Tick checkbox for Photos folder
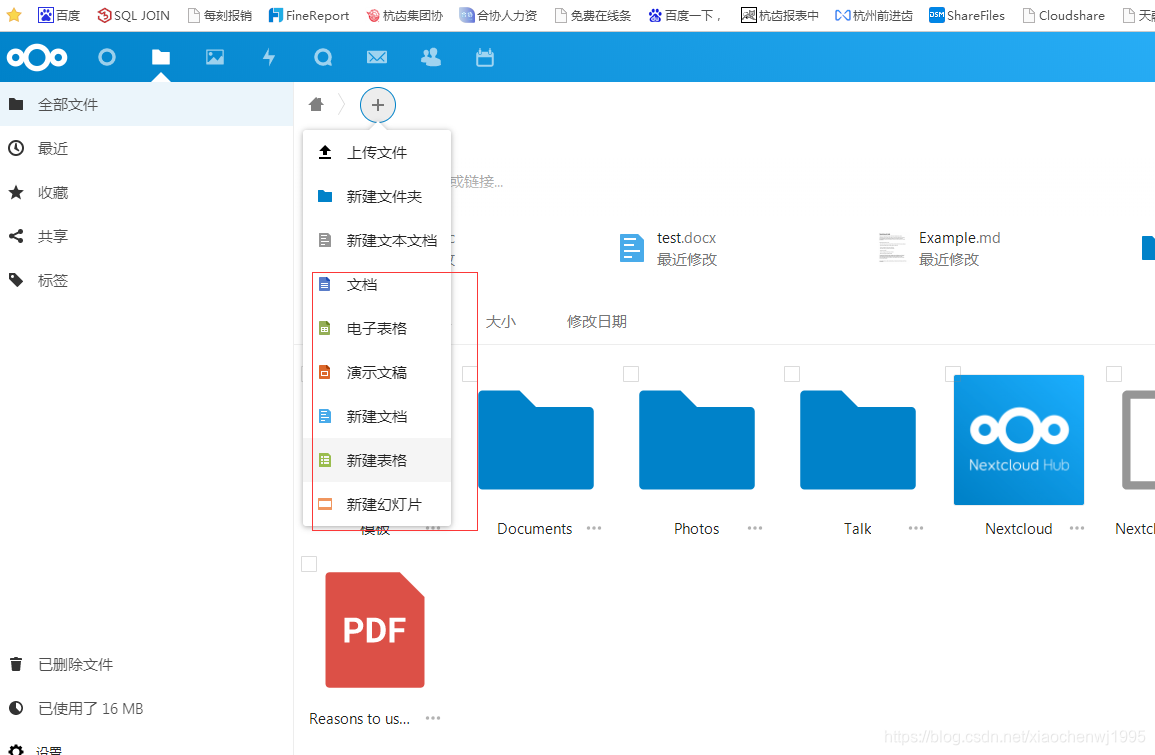 631,374
